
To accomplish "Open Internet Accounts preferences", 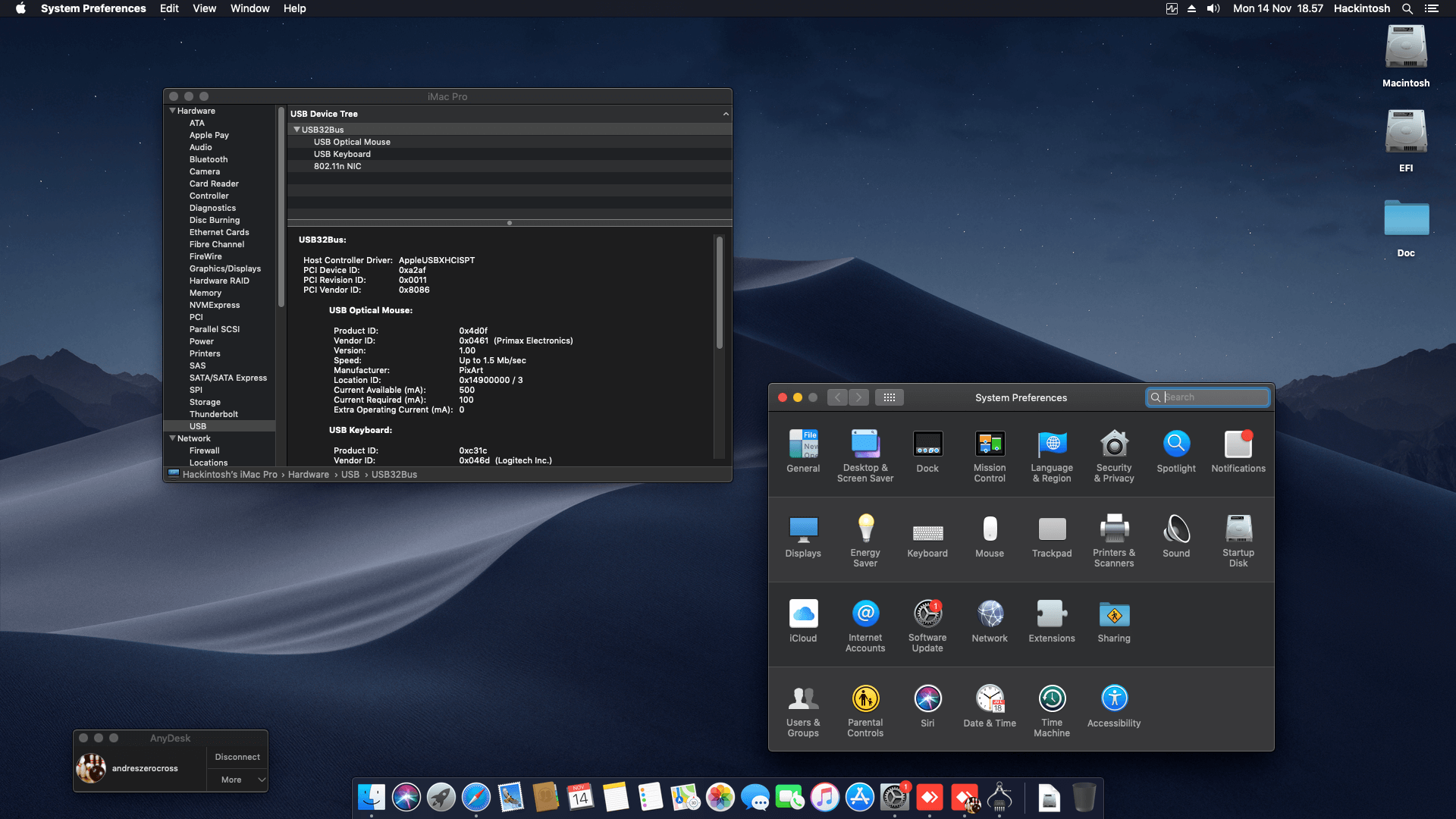I will (865, 625).
